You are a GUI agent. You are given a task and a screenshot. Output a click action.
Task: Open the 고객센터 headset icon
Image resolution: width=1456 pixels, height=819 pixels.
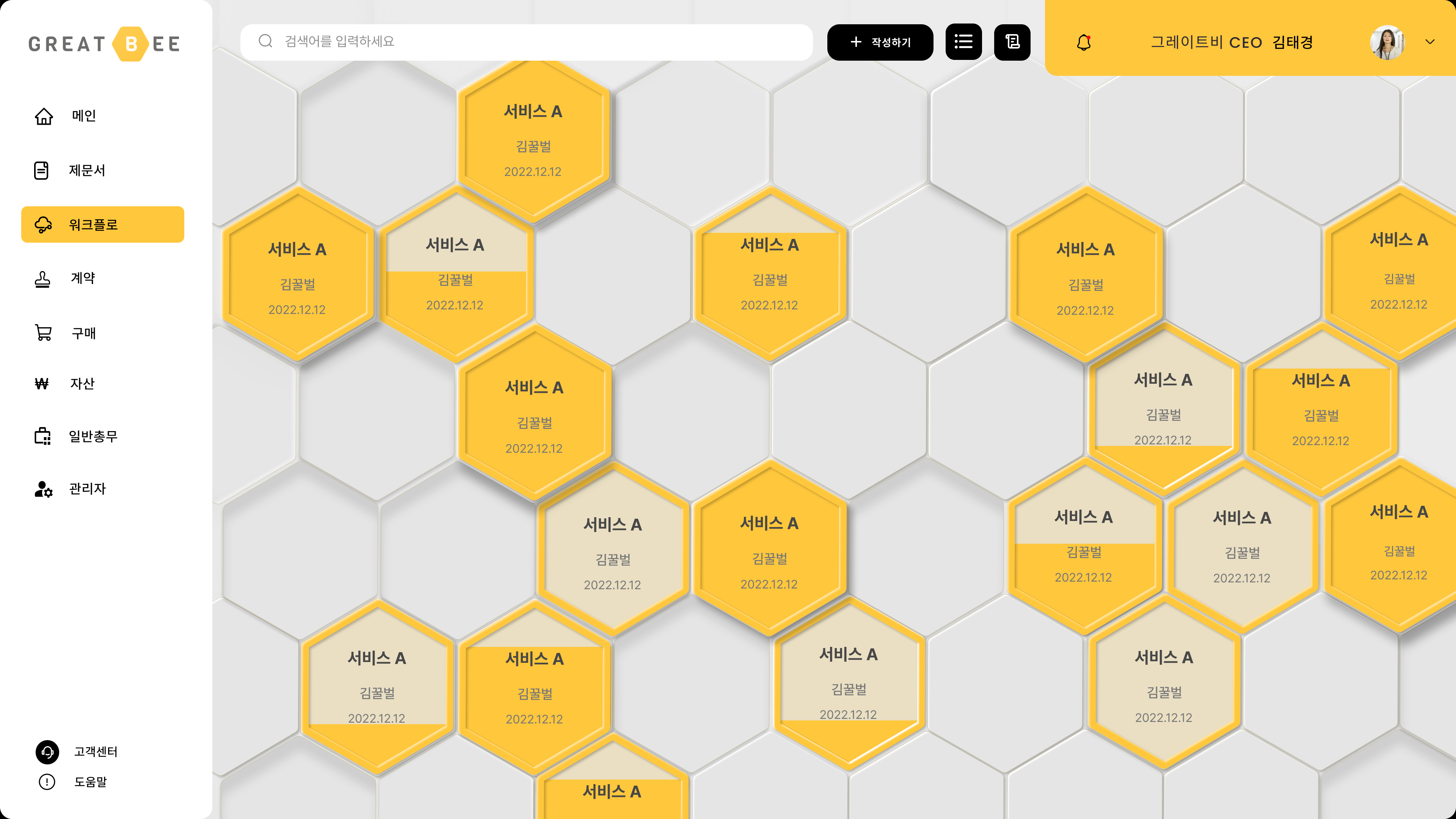[47, 752]
